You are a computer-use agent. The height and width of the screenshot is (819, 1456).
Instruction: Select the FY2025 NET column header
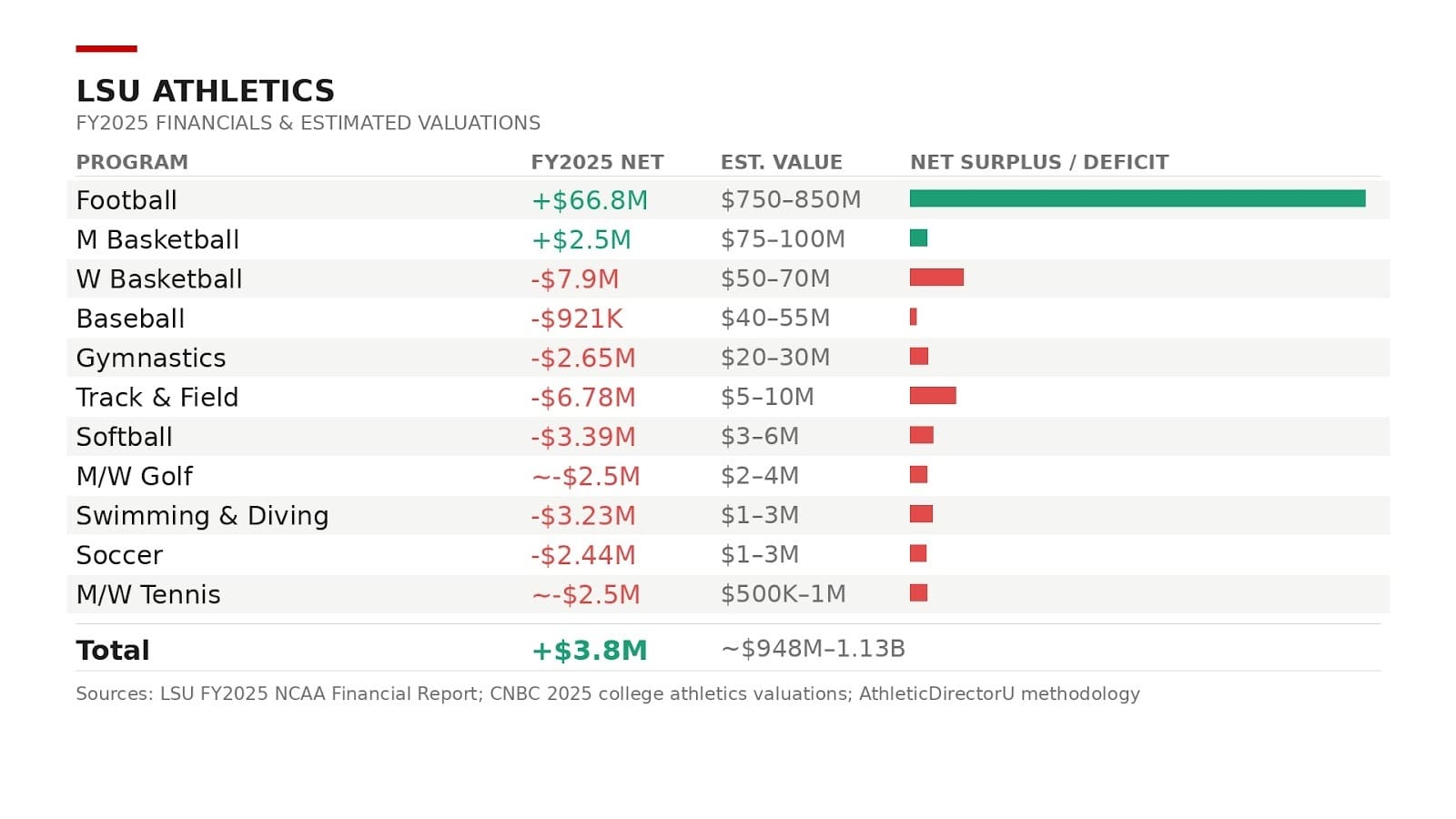pos(597,162)
